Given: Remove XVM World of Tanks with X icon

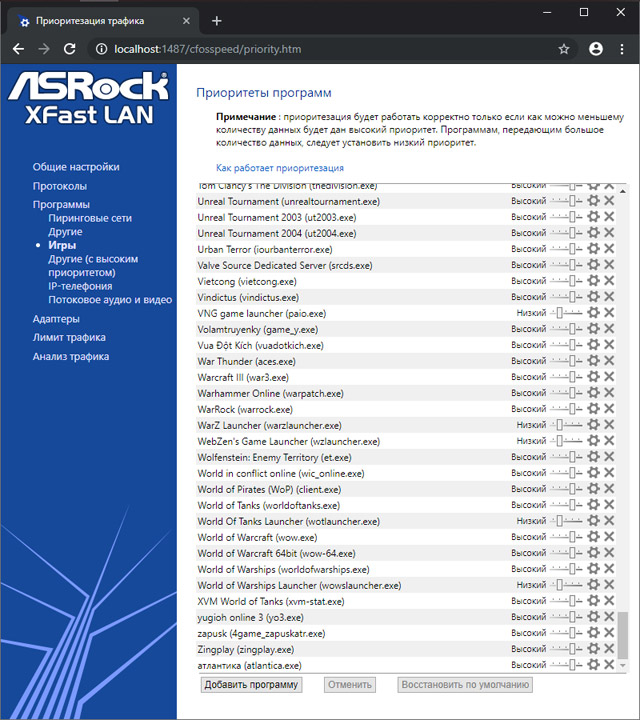Looking at the screenshot, I should (x=609, y=601).
